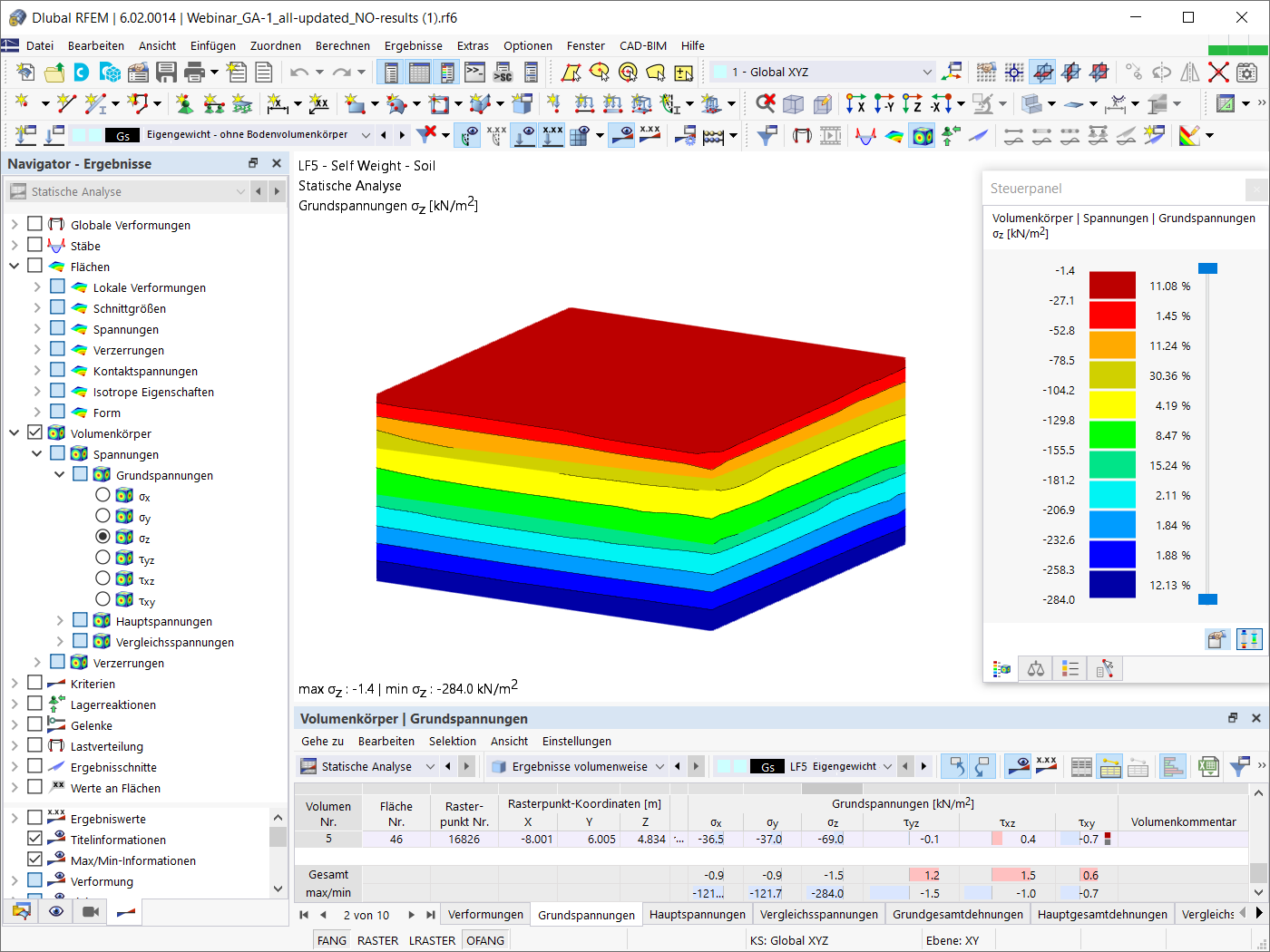Click the surface results isoband icon
Viewport: 1270px width, 952px height.
point(894,136)
